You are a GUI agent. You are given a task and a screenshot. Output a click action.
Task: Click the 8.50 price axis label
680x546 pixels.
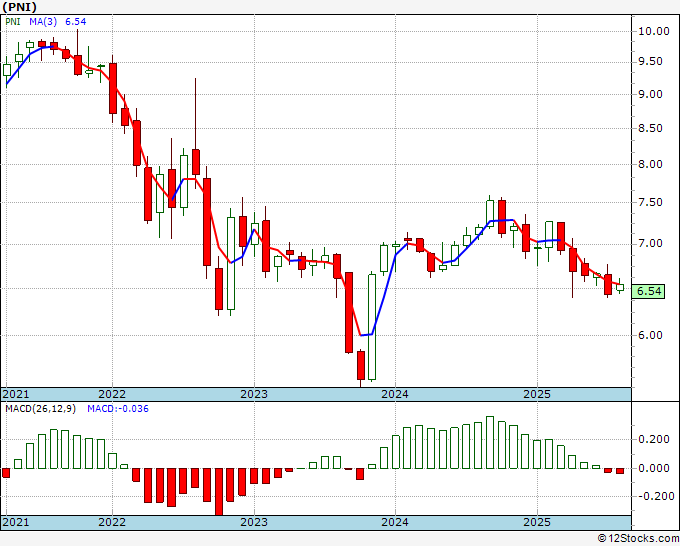pos(650,128)
